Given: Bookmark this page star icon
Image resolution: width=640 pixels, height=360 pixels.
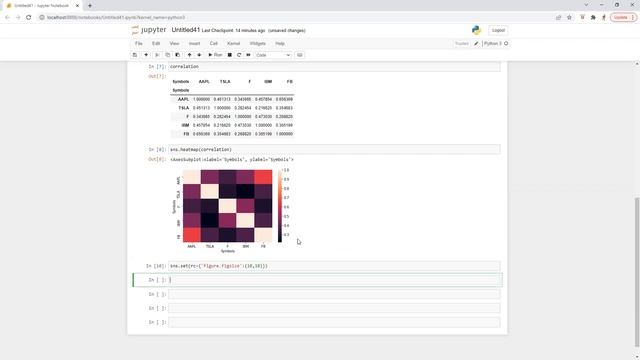Looking at the screenshot, I should (x=569, y=18).
